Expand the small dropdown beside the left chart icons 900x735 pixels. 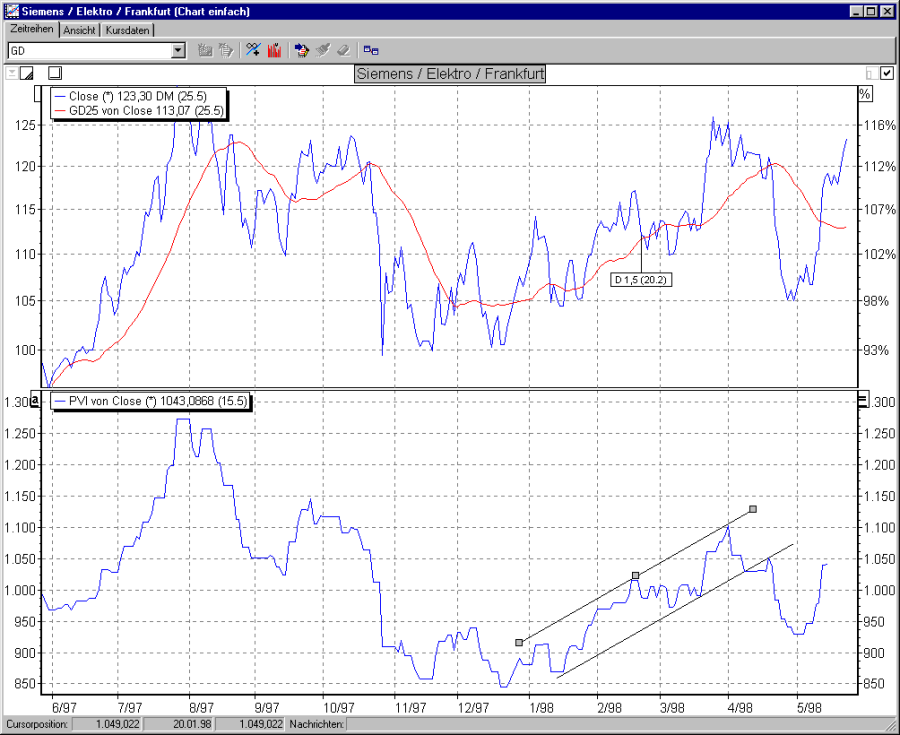click(x=11, y=72)
